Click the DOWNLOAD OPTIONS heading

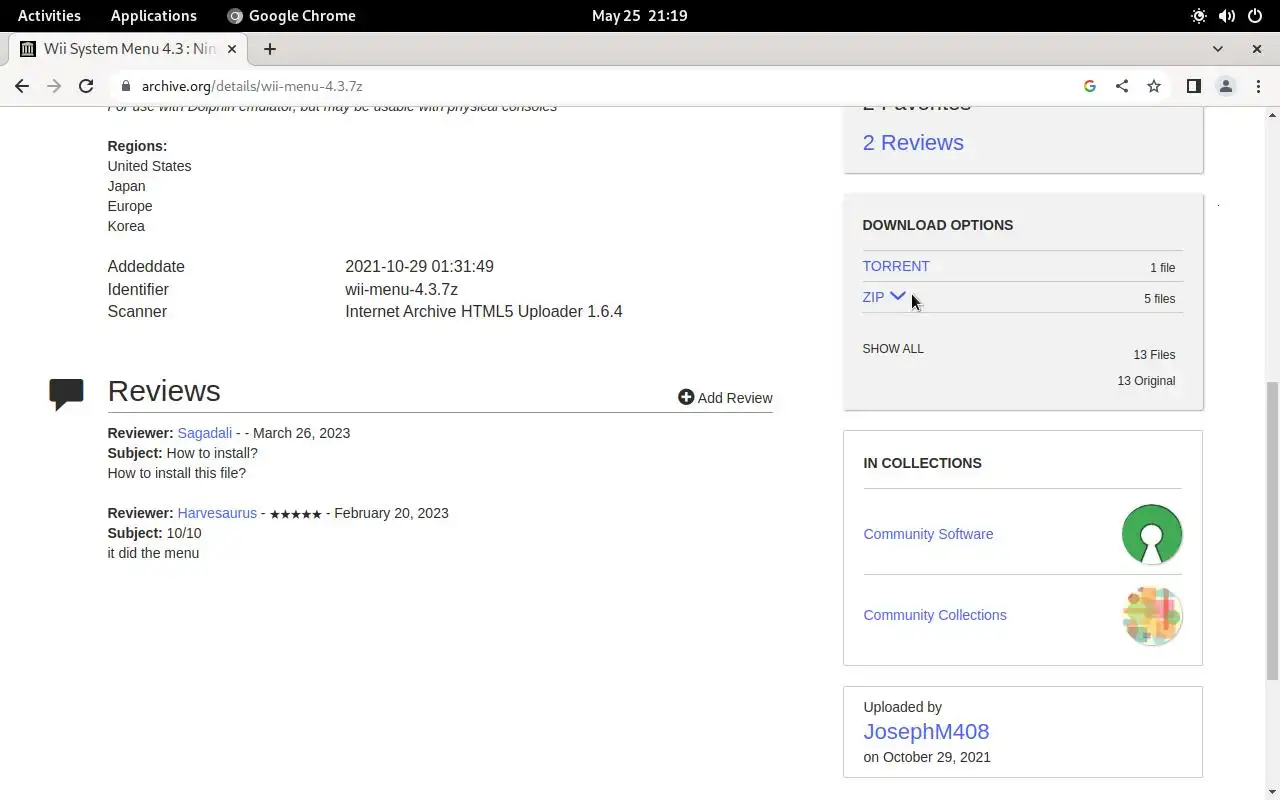pos(938,225)
